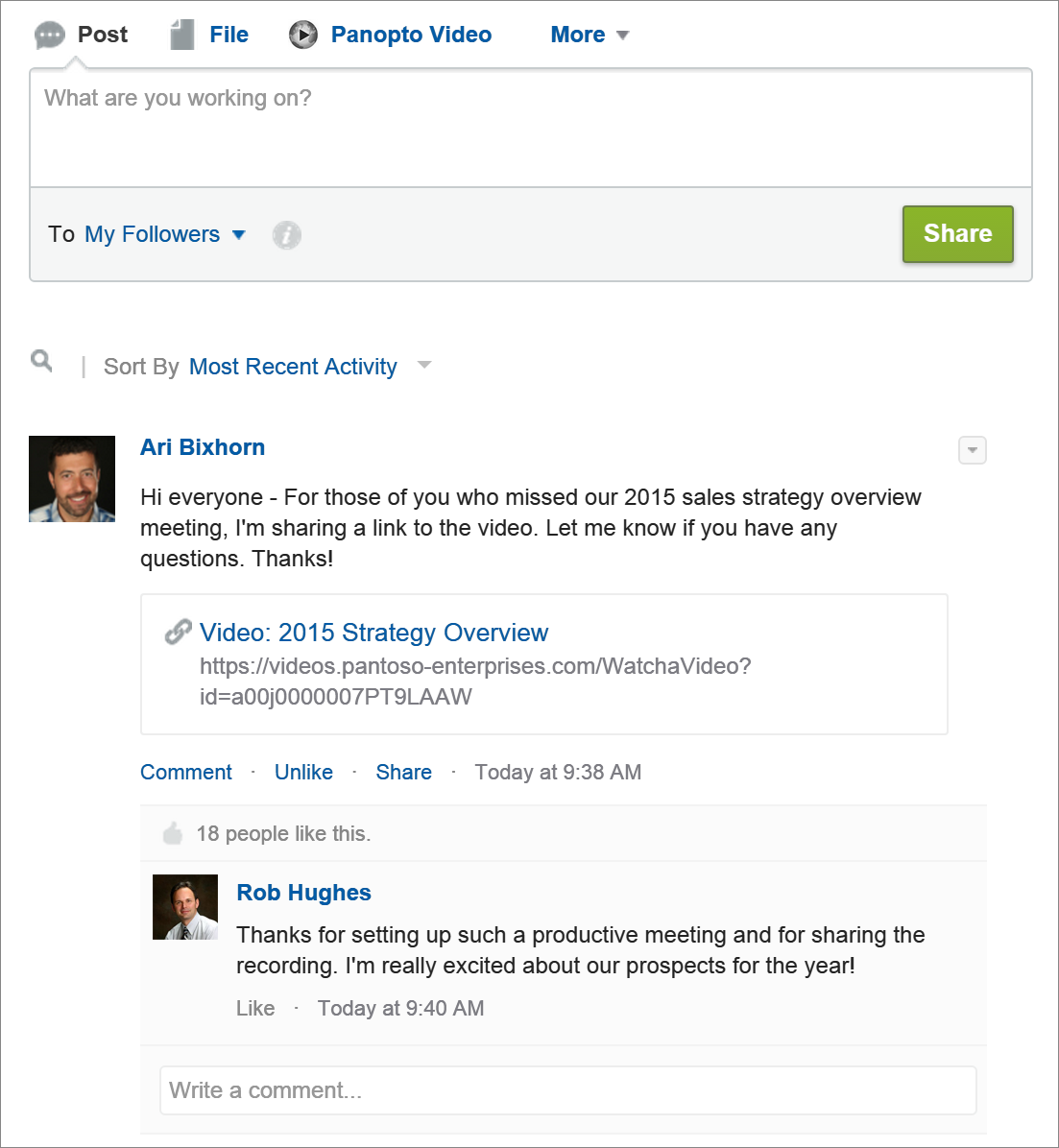Viewport: 1059px width, 1148px height.
Task: Select the File publisher tab
Action: 229,35
